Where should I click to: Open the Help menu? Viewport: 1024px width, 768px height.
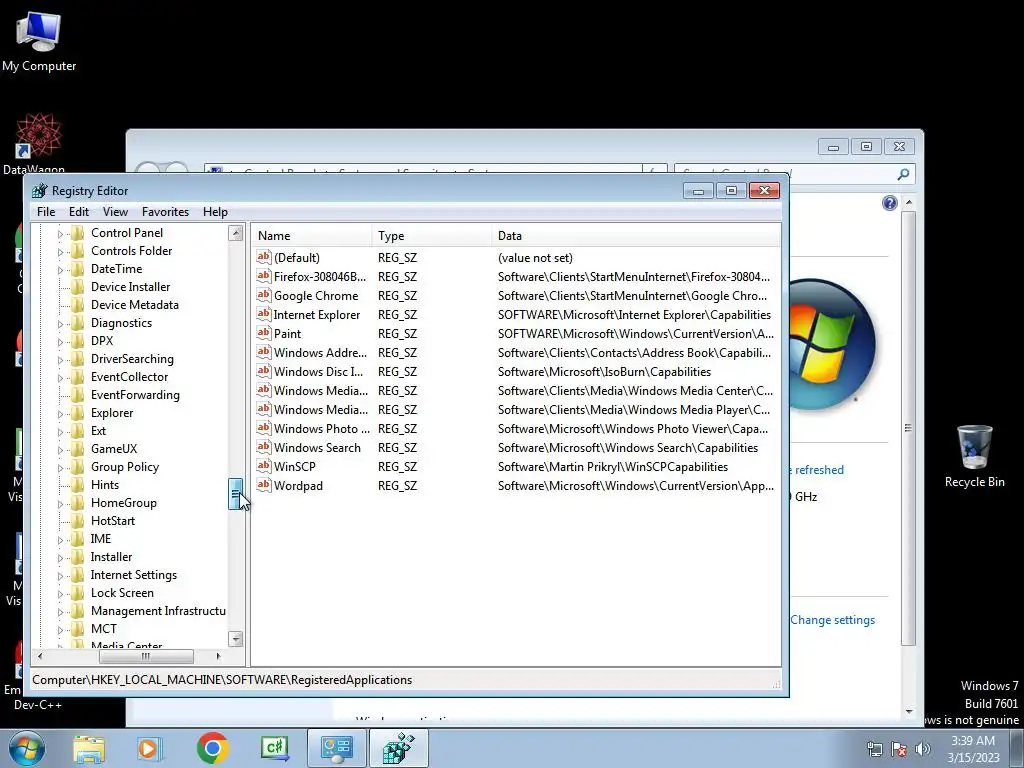[x=215, y=212]
